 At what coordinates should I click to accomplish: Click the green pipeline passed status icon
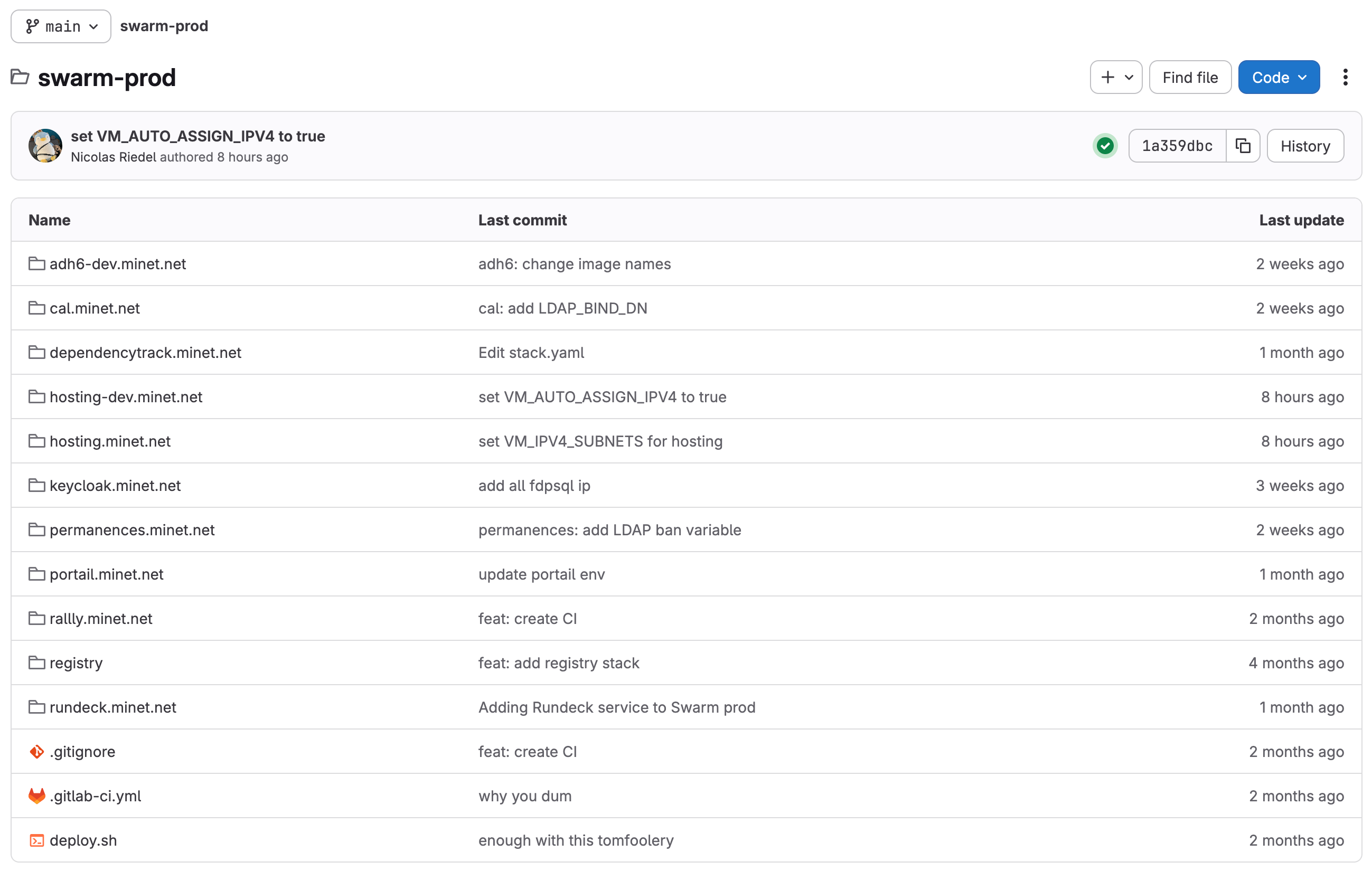coord(1105,146)
